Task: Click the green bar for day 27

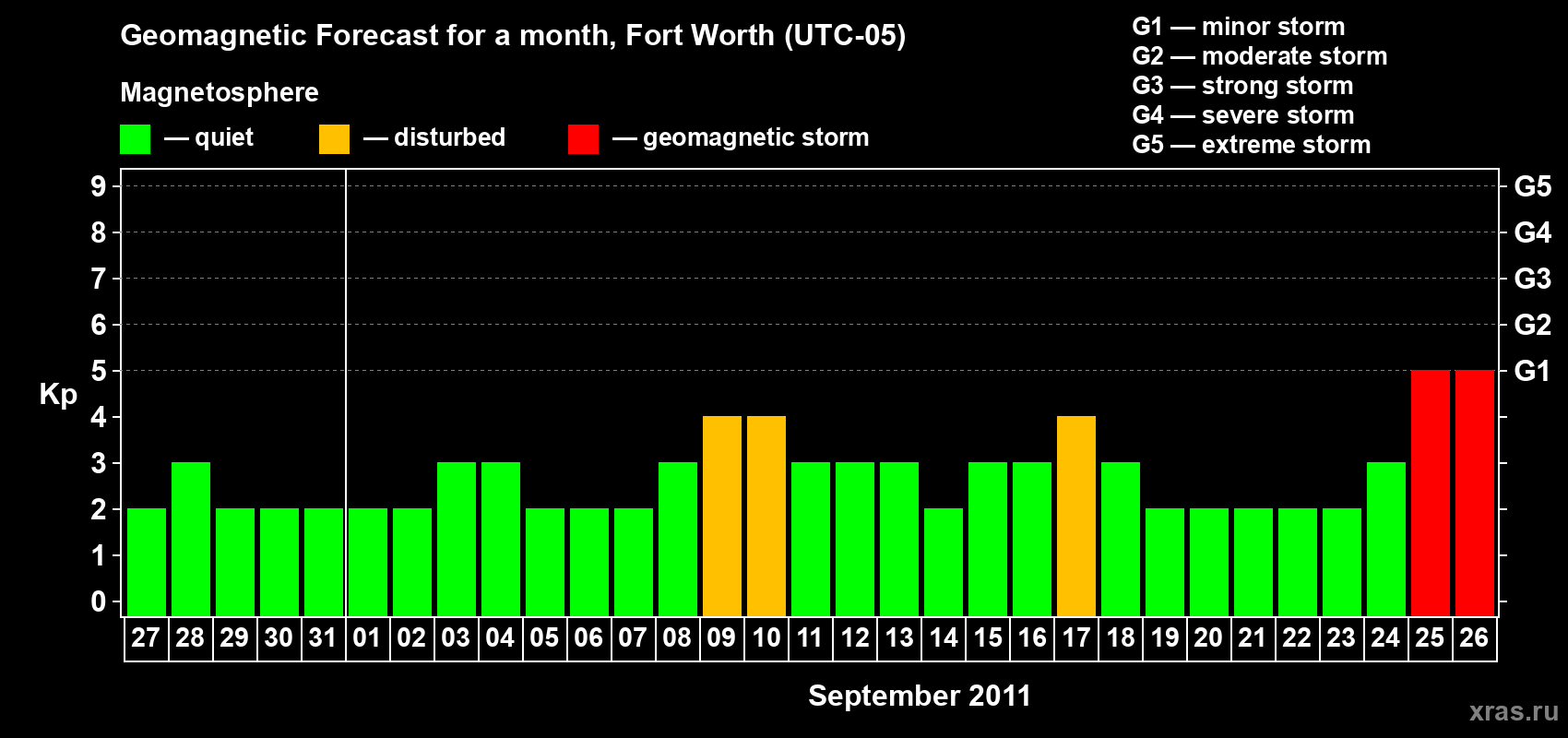Action: (x=146, y=562)
